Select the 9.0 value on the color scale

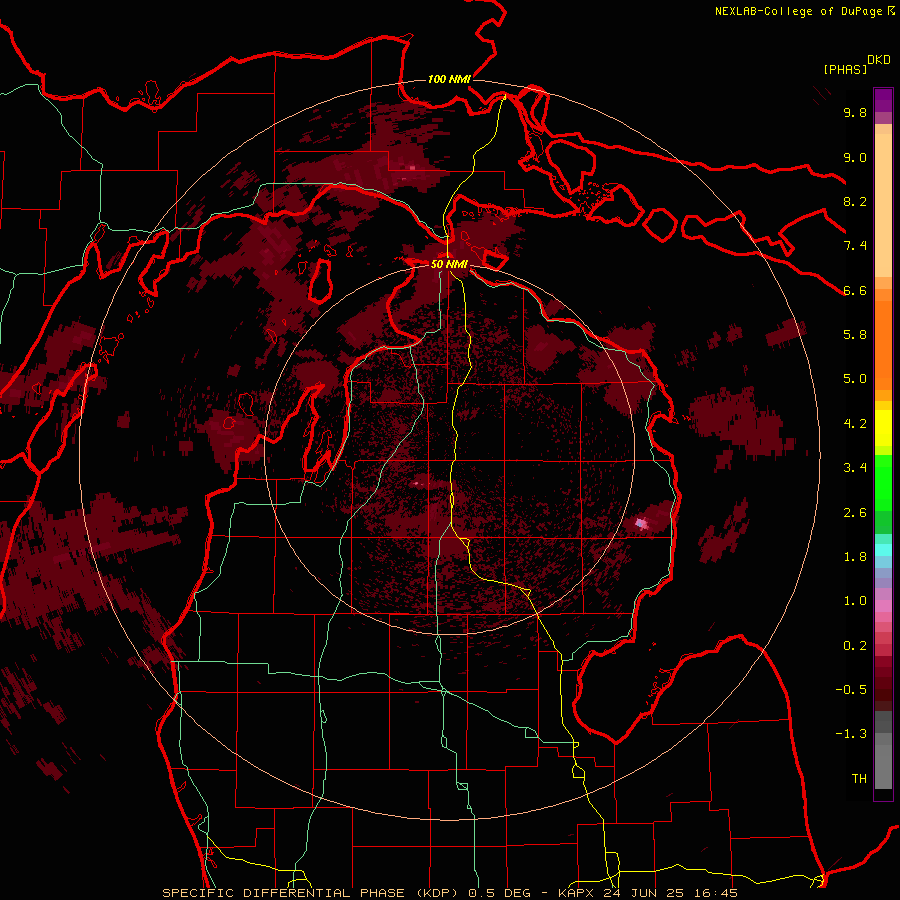(x=855, y=157)
